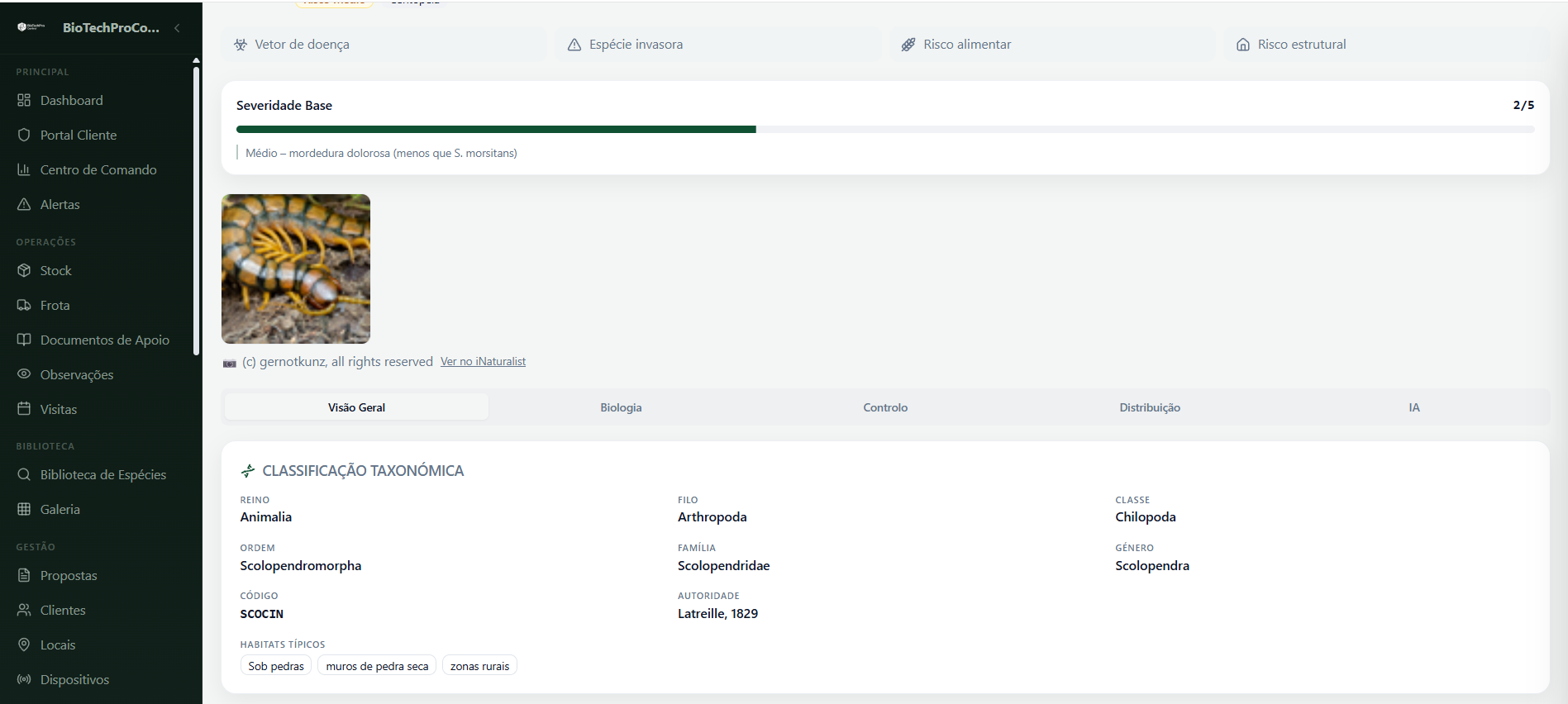Click the SCOCIN code value
Screen dimensions: 1568x704
pyautogui.click(x=262, y=614)
